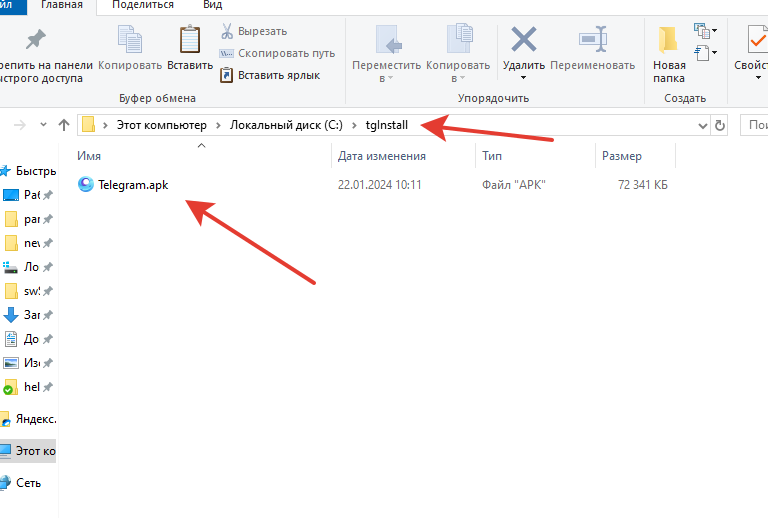Open the pinned sw folder in sidebar
Viewport: 768px width, 518px height.
click(x=27, y=291)
